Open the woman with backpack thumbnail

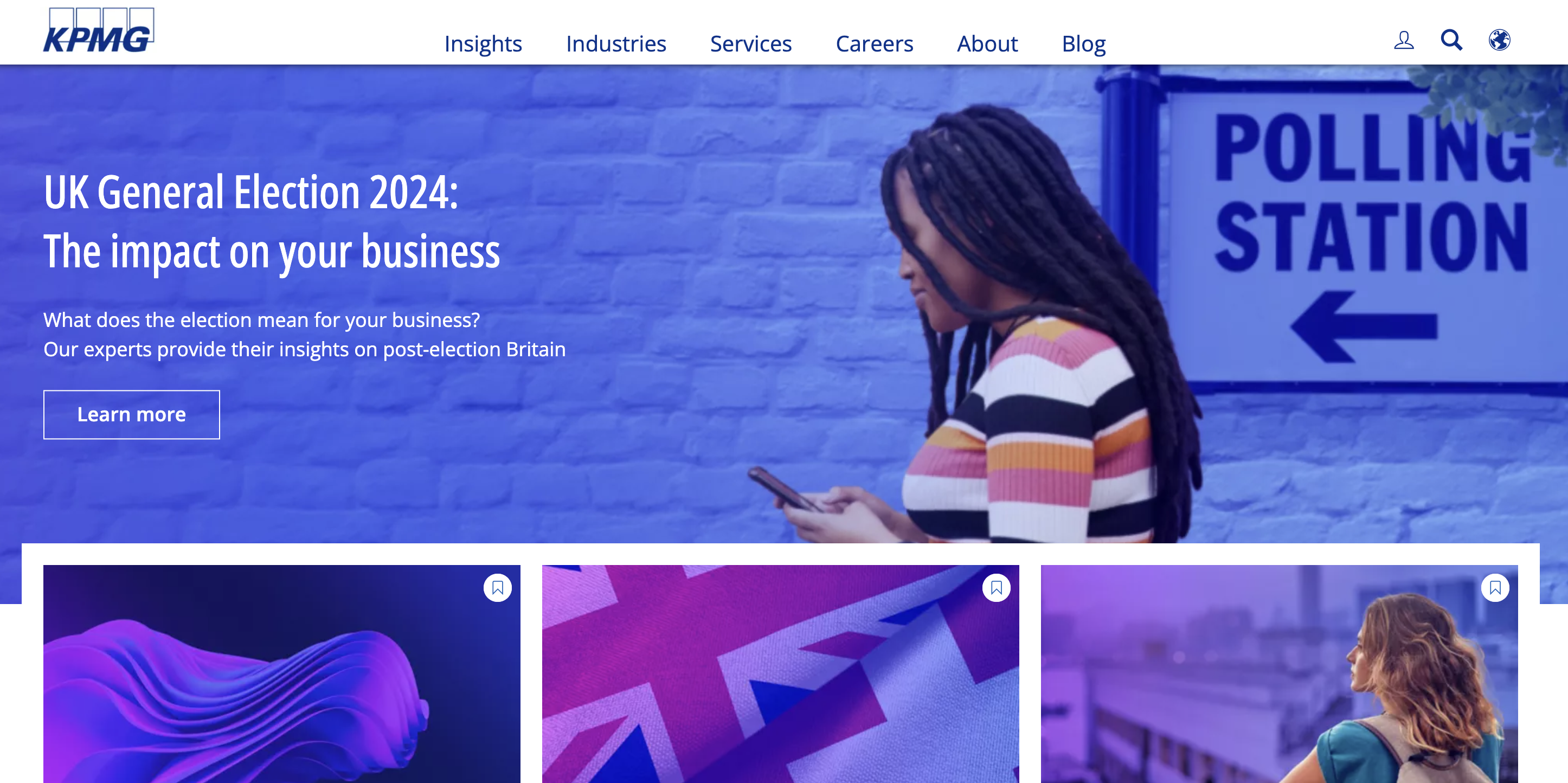[1279, 674]
